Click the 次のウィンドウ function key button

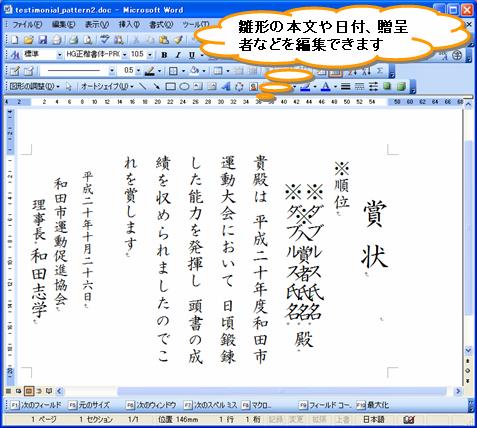click(x=151, y=405)
